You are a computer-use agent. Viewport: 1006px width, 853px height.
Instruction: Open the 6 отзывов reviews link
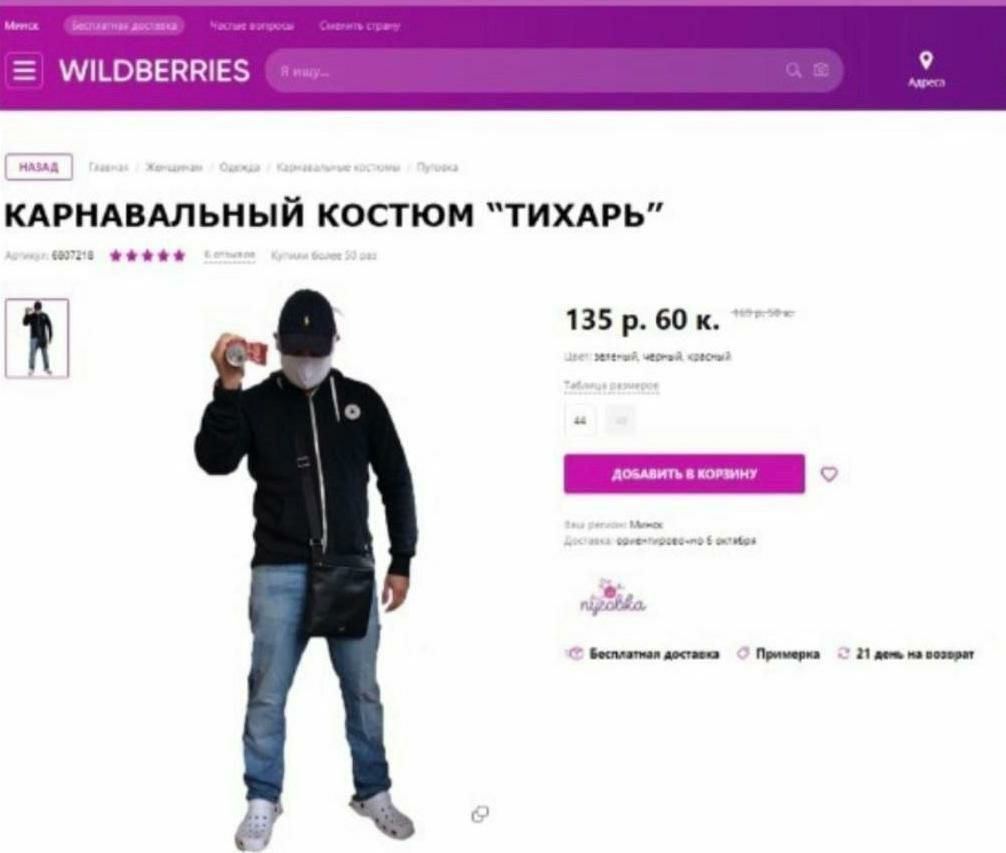229,255
